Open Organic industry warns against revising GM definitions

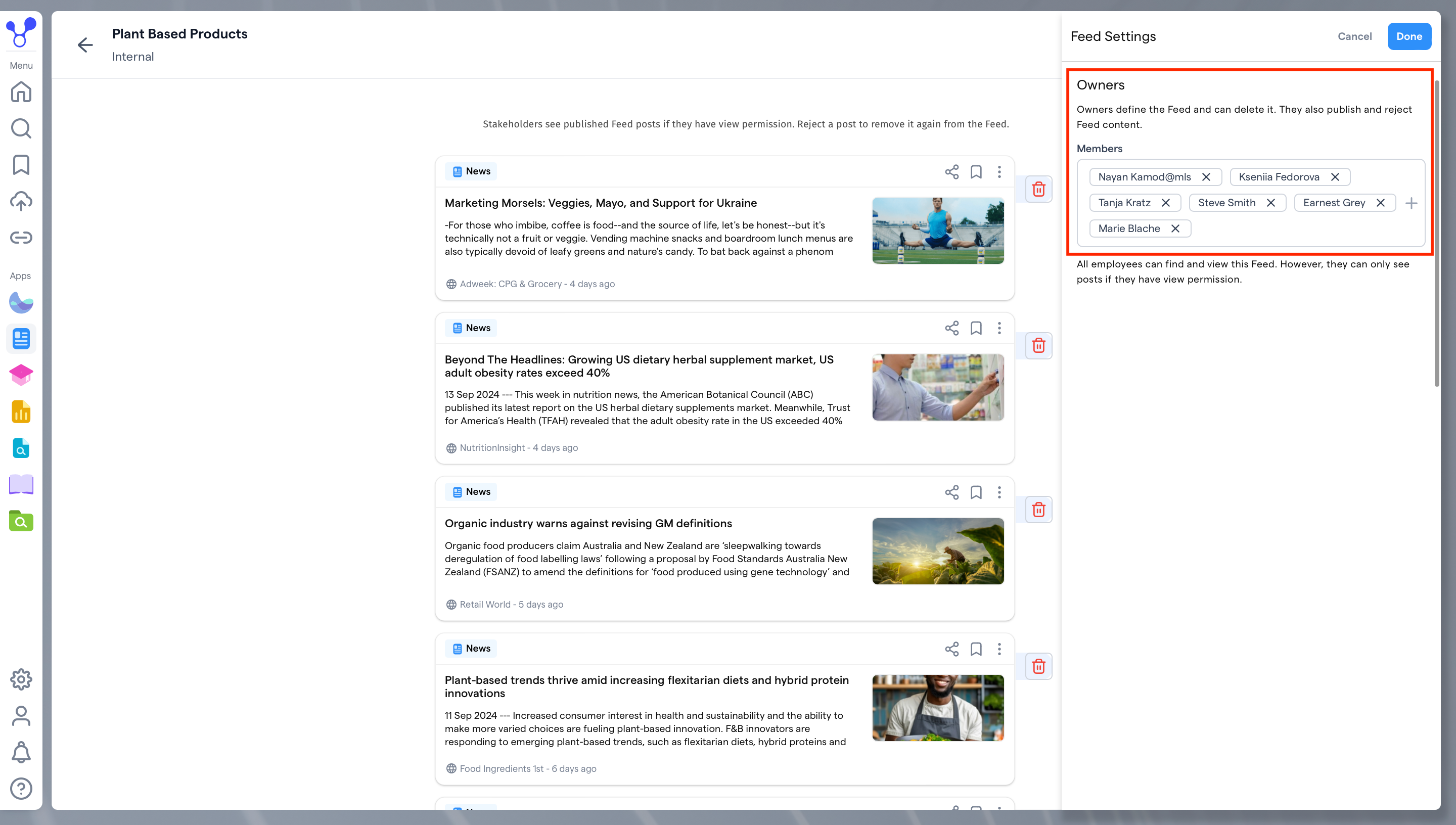(588, 524)
